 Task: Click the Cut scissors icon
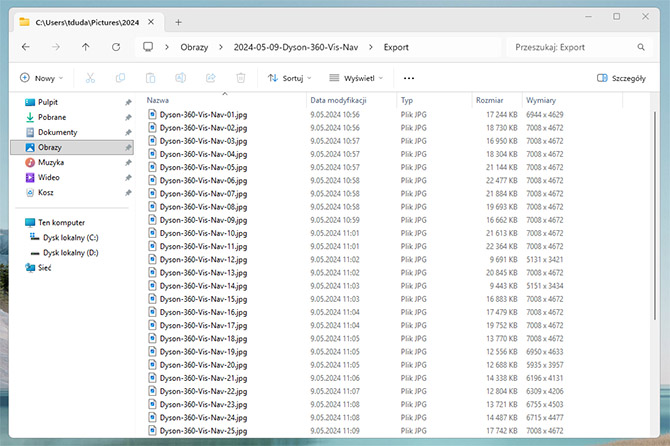[90, 78]
